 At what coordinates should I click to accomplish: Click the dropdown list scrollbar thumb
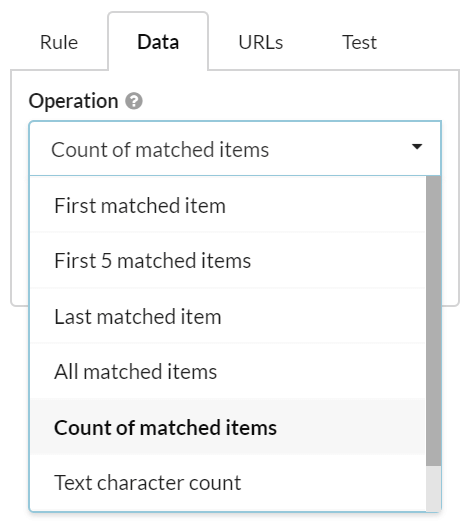click(x=434, y=321)
